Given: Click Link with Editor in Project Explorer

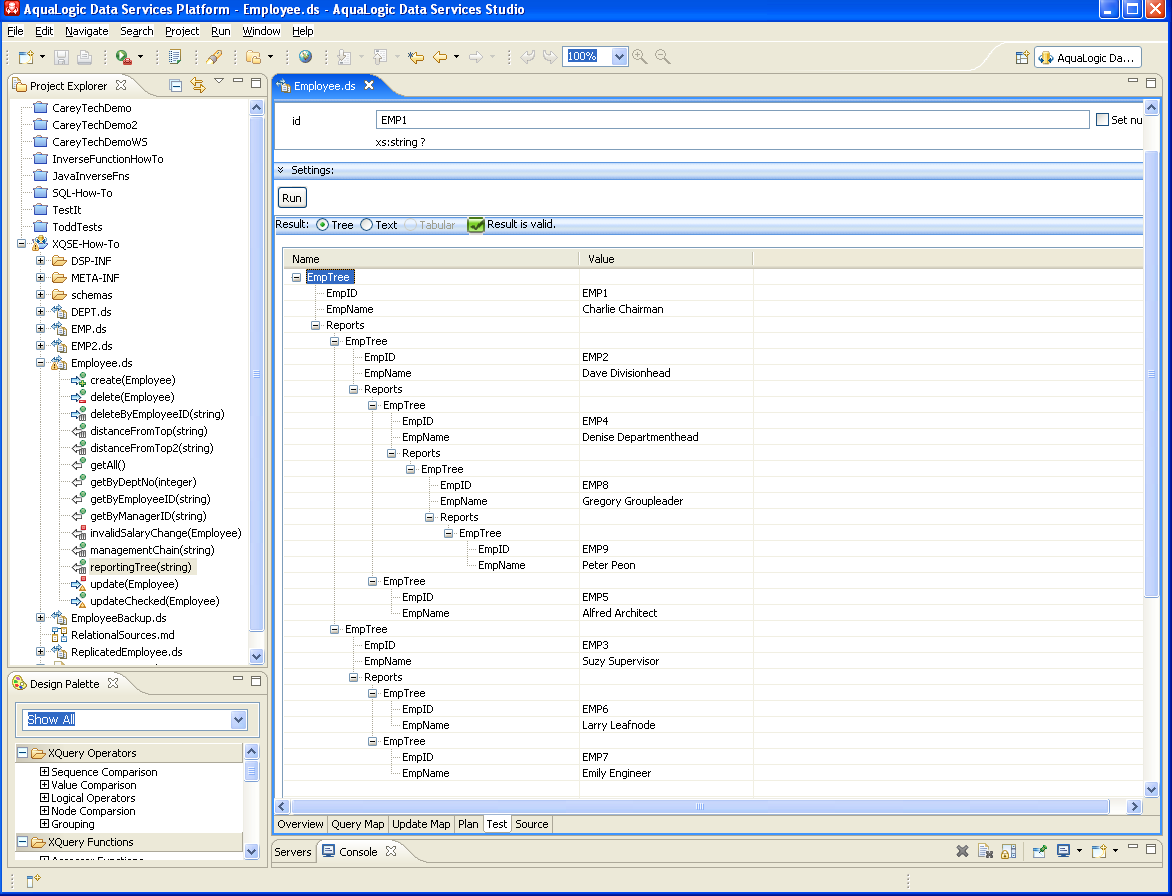Looking at the screenshot, I should point(197,86).
